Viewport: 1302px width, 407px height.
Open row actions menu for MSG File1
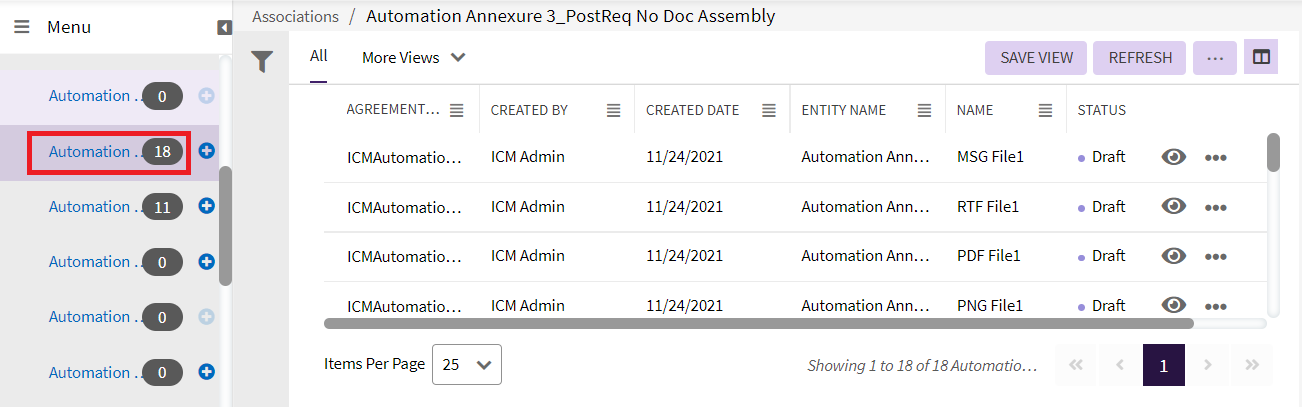pyautogui.click(x=1215, y=158)
